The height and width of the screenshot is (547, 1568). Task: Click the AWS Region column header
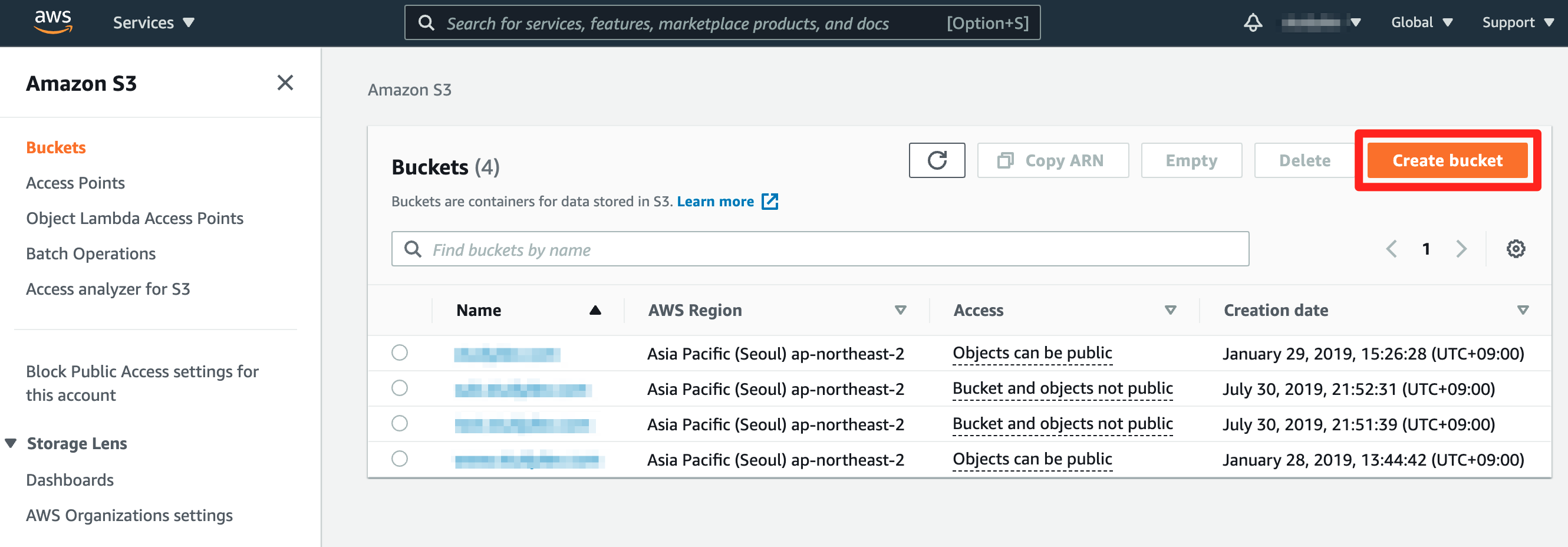pos(695,310)
